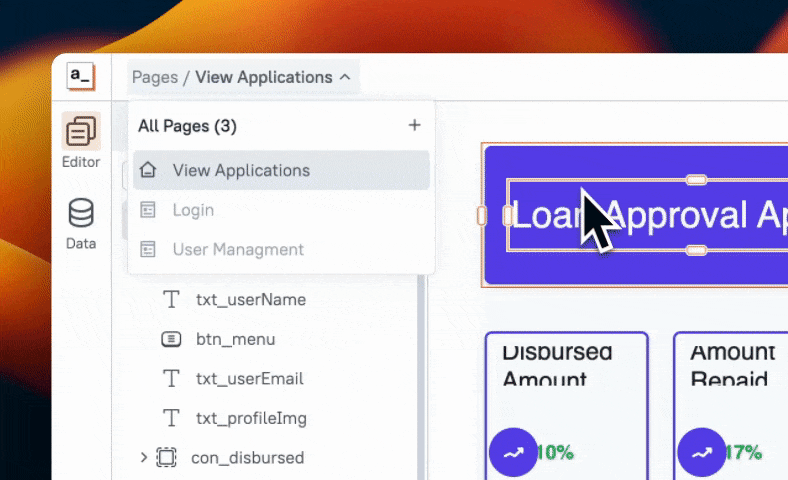Add a new page with plus icon
Image resolution: width=788 pixels, height=480 pixels.
pyautogui.click(x=414, y=126)
